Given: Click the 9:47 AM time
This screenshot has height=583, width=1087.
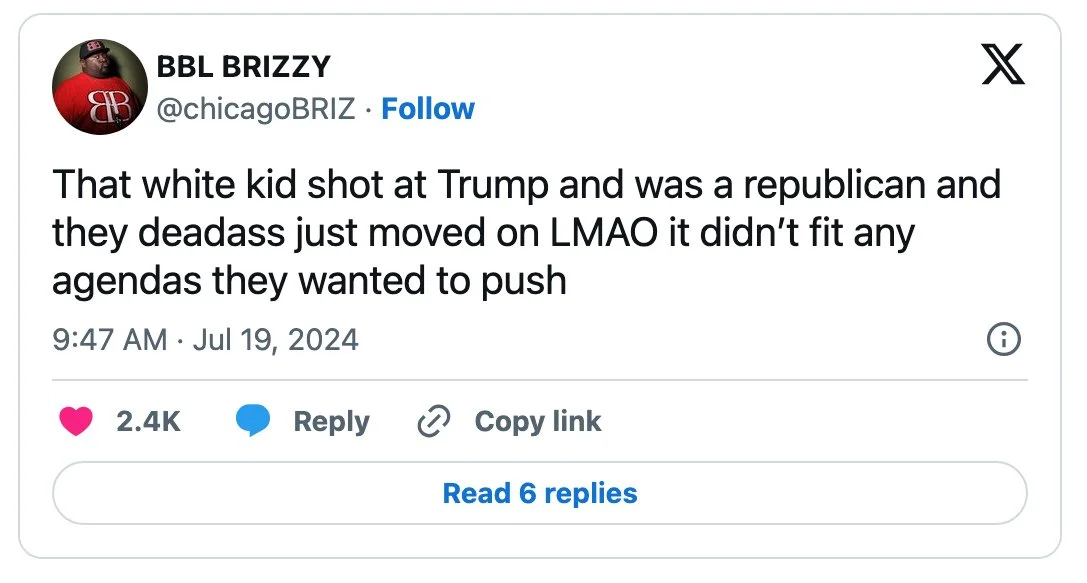Looking at the screenshot, I should pyautogui.click(x=109, y=340).
